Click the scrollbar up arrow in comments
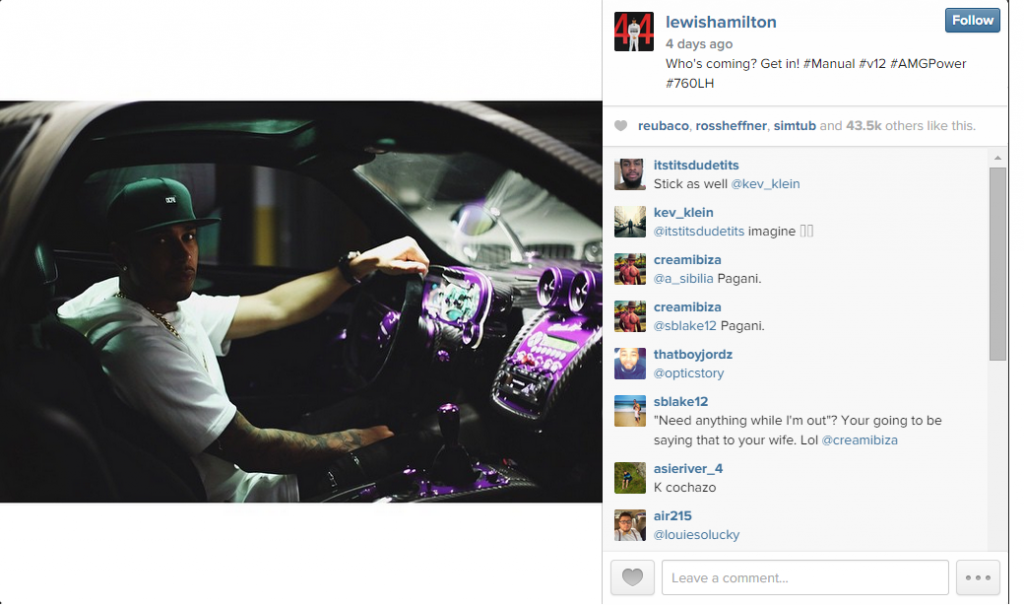Viewport: 1024px width, 607px height. click(997, 157)
